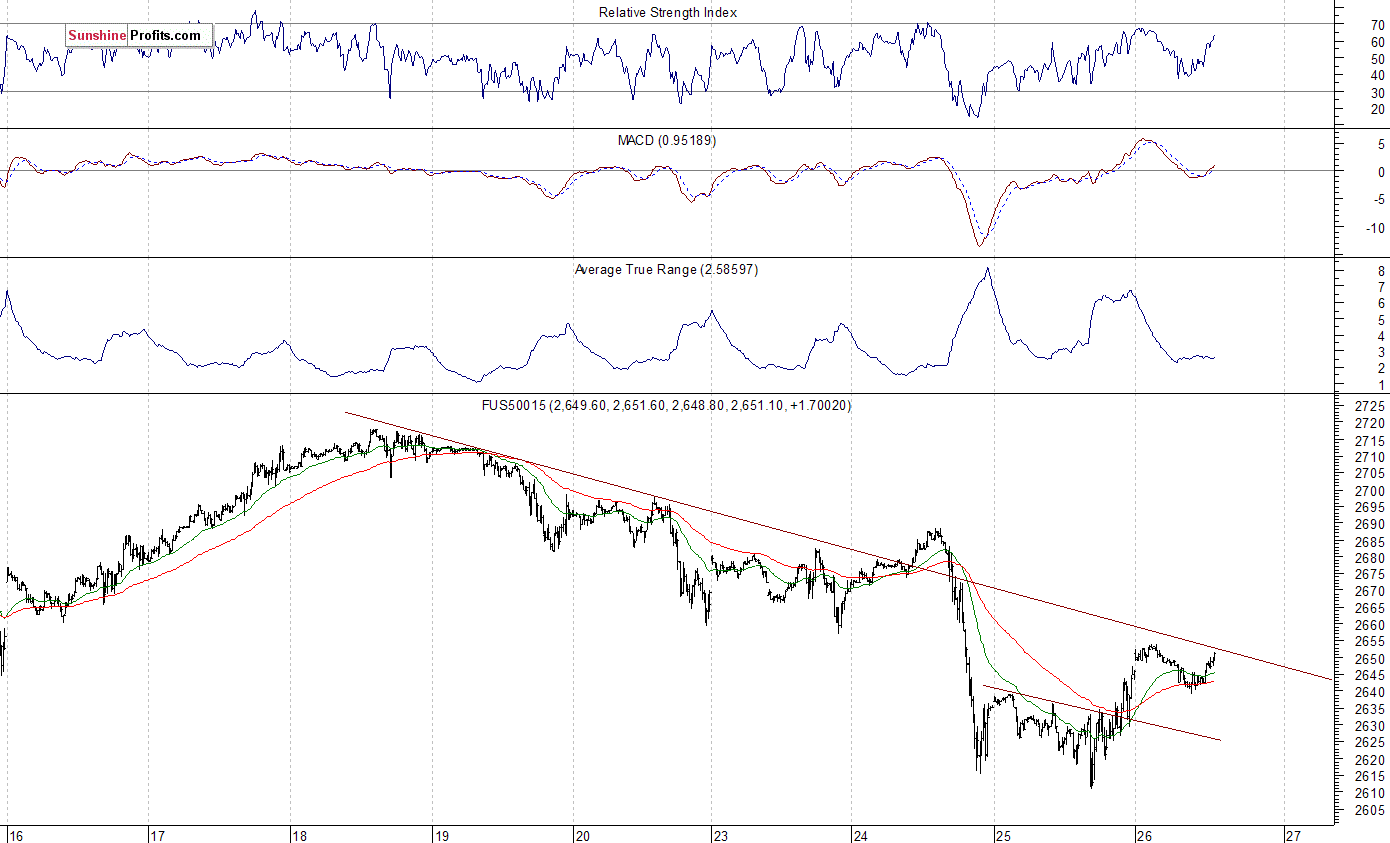Click the RSI axis value 70

click(1378, 24)
